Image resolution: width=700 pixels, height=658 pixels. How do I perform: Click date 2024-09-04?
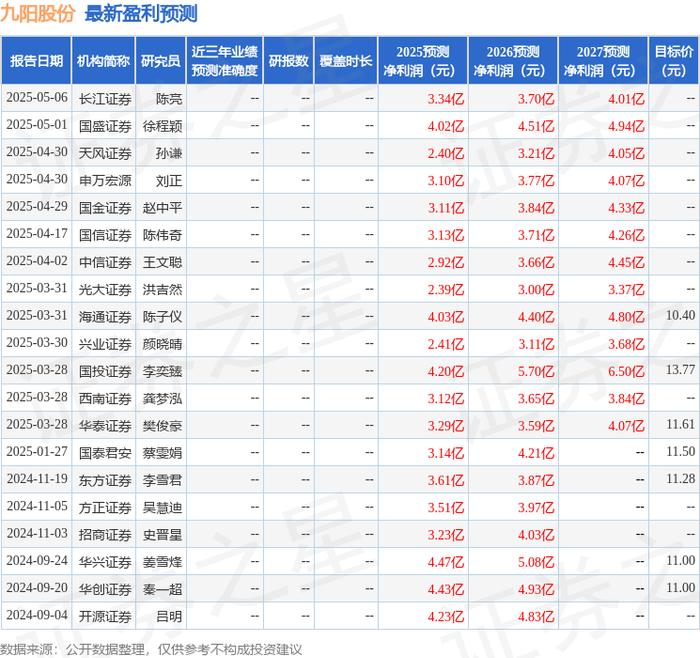click(x=37, y=615)
